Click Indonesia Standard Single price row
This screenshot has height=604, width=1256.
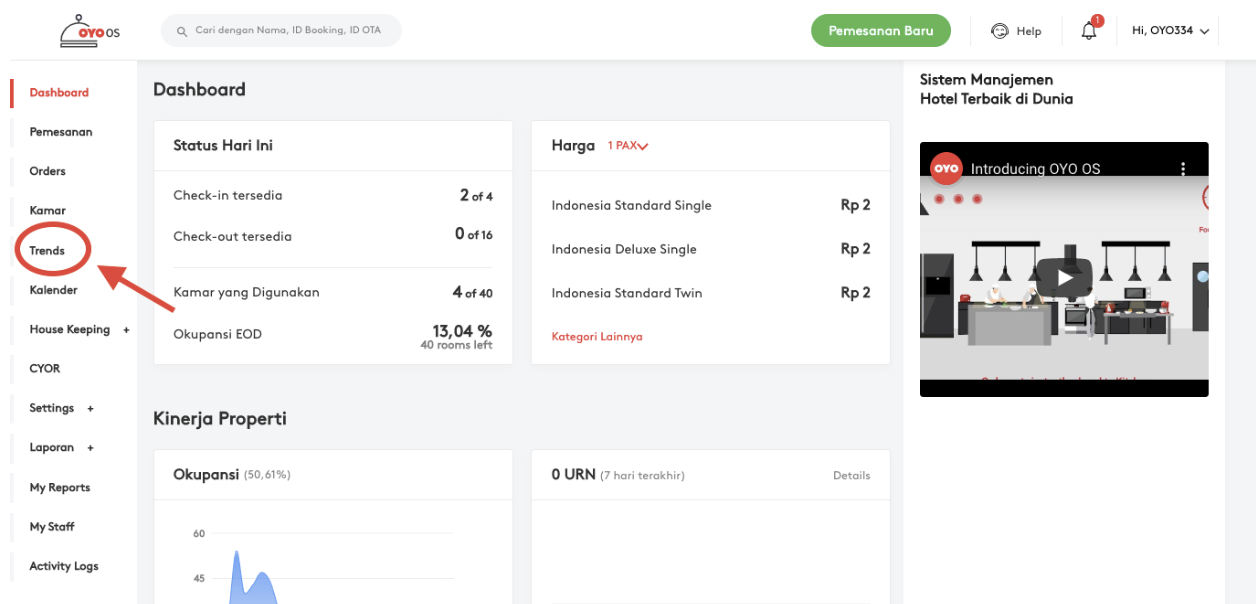(x=711, y=205)
